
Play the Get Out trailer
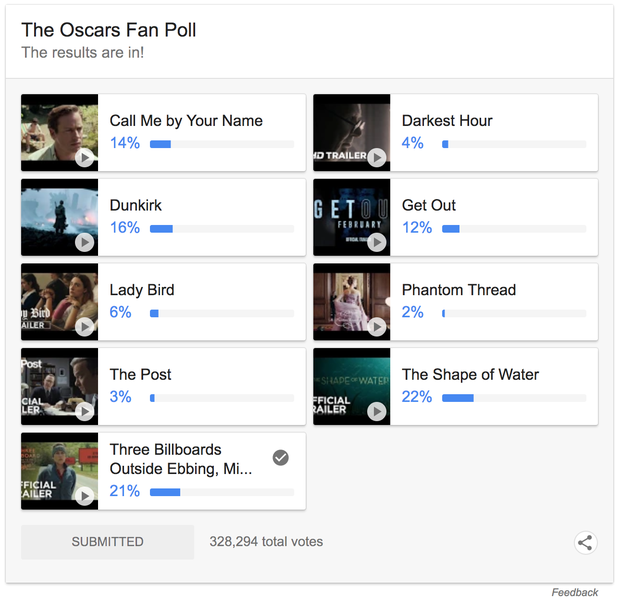click(x=377, y=242)
